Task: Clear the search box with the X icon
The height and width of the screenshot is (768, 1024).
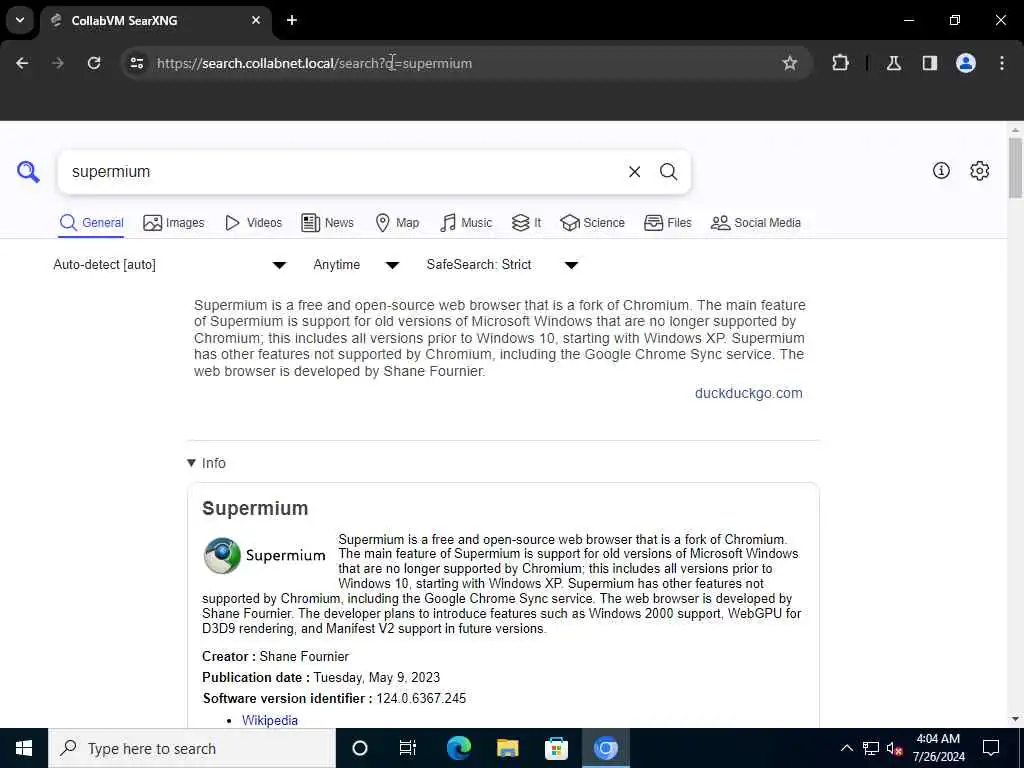Action: pyautogui.click(x=634, y=172)
